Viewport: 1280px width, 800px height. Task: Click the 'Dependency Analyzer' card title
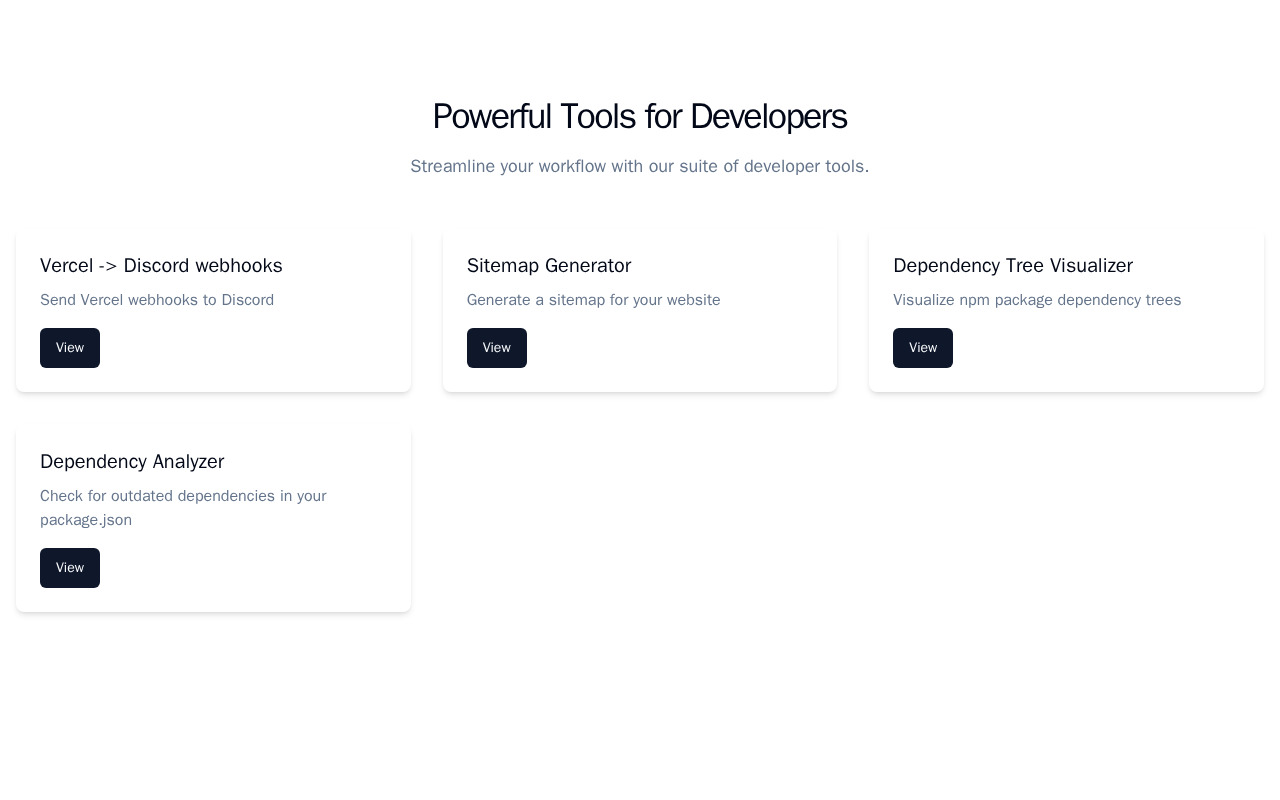[132, 462]
